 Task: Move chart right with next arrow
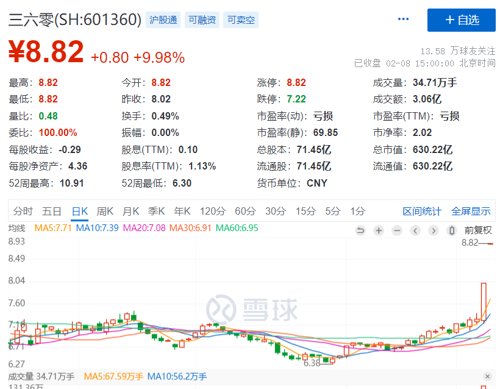click(x=433, y=230)
